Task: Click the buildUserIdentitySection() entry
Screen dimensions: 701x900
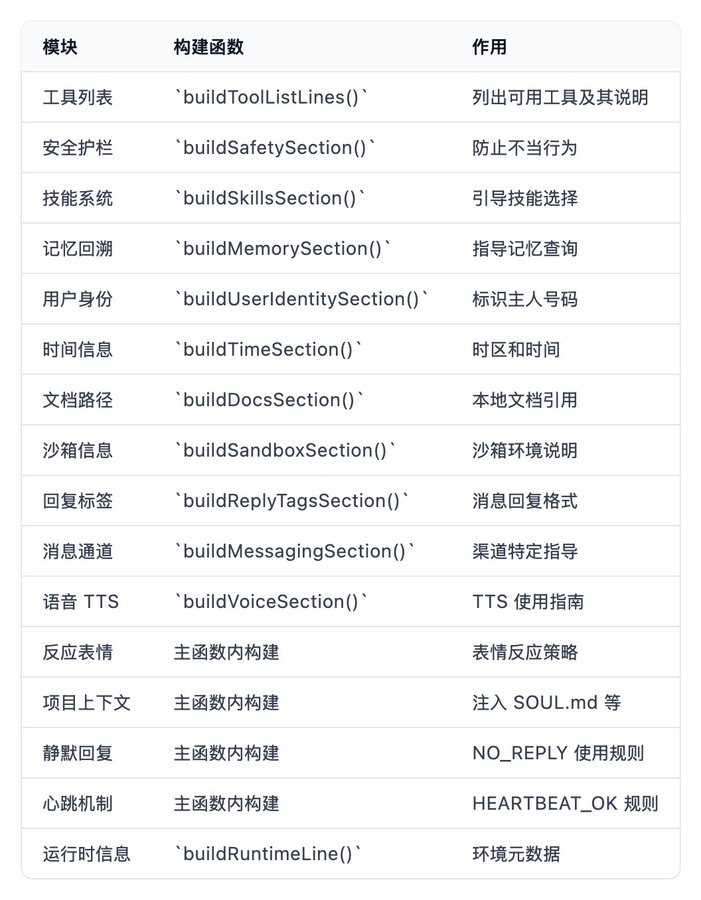Action: [x=301, y=299]
